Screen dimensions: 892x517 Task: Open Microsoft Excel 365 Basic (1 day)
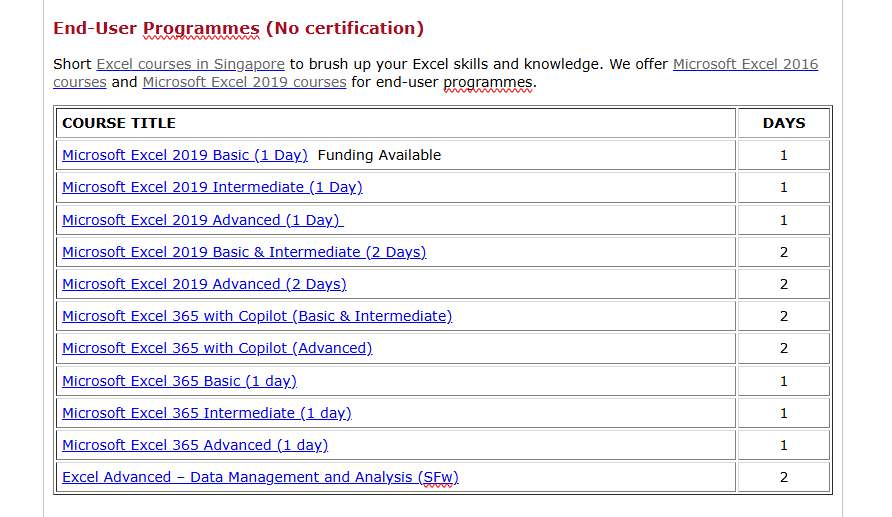(179, 381)
